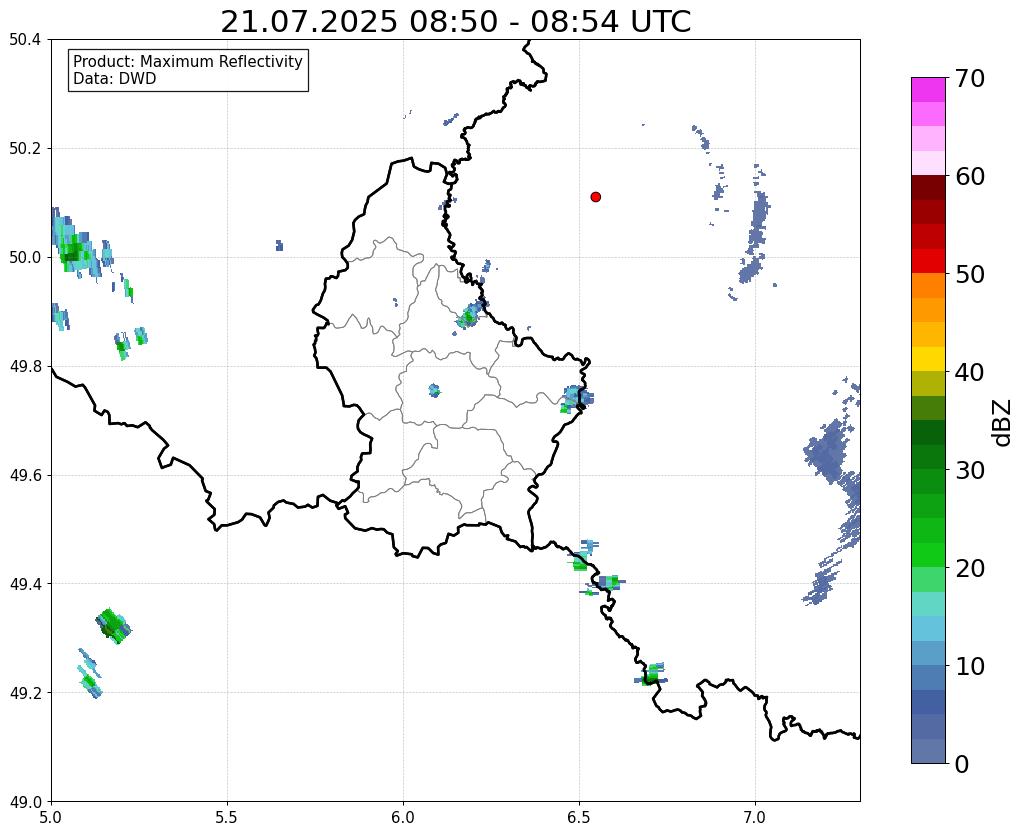Click the 50 tick label on colorbar
This screenshot has height=834, width=1023.
click(x=970, y=274)
